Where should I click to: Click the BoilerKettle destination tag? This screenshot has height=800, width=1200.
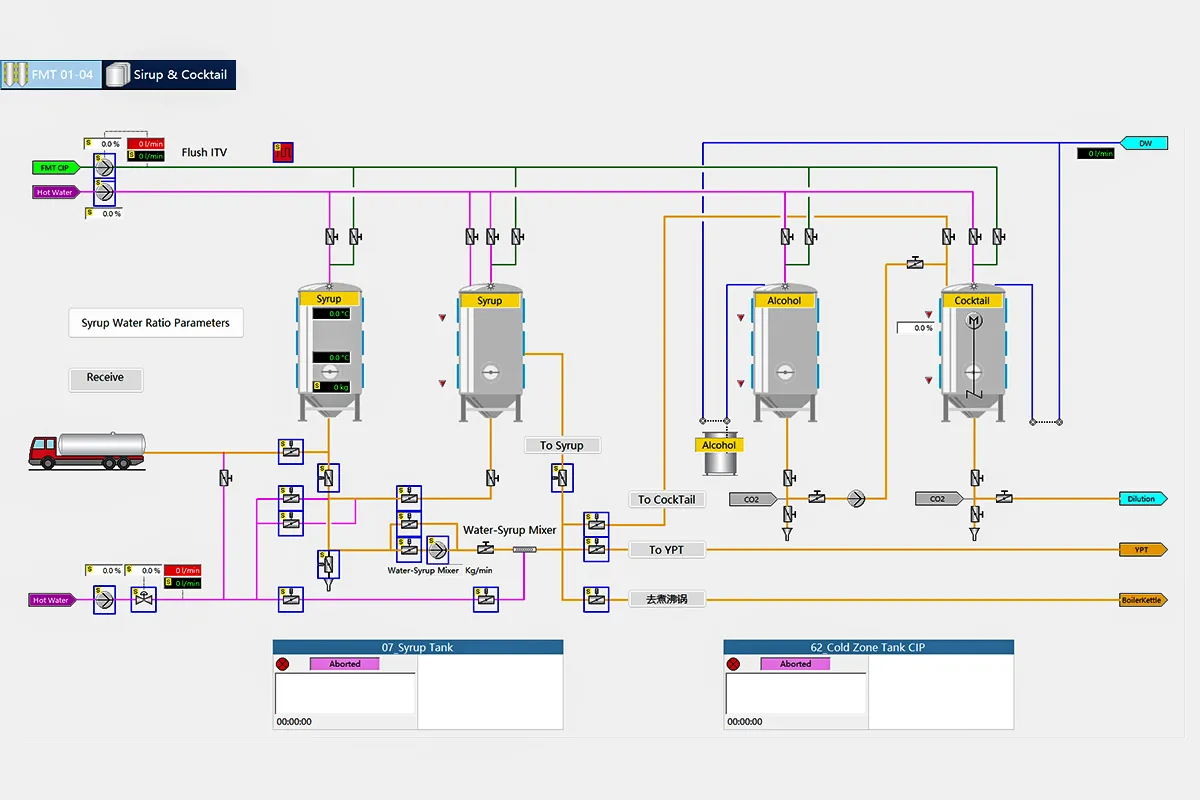tap(1142, 600)
